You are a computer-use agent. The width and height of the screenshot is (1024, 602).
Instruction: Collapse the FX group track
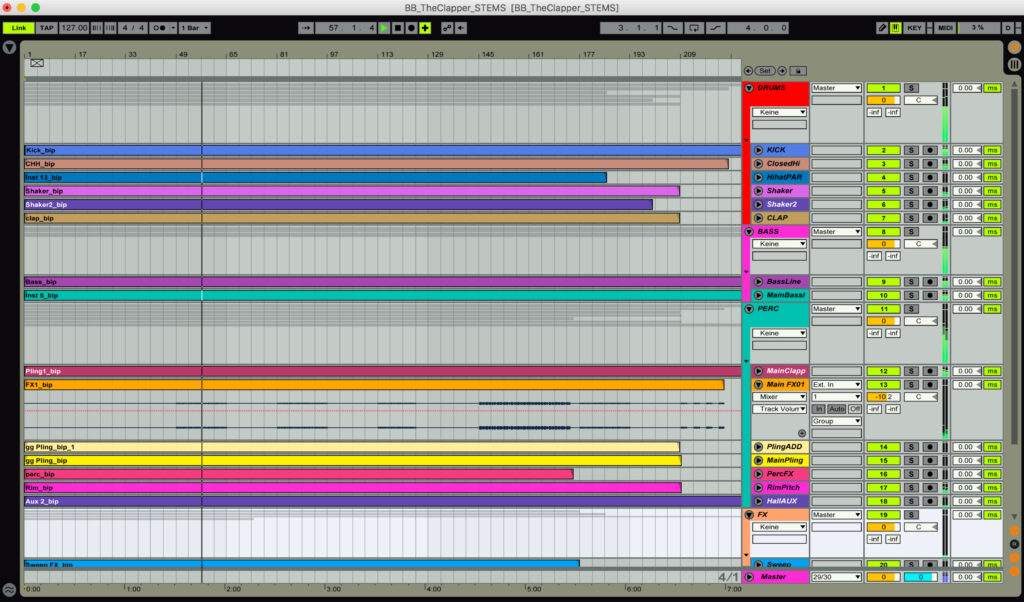pos(749,515)
